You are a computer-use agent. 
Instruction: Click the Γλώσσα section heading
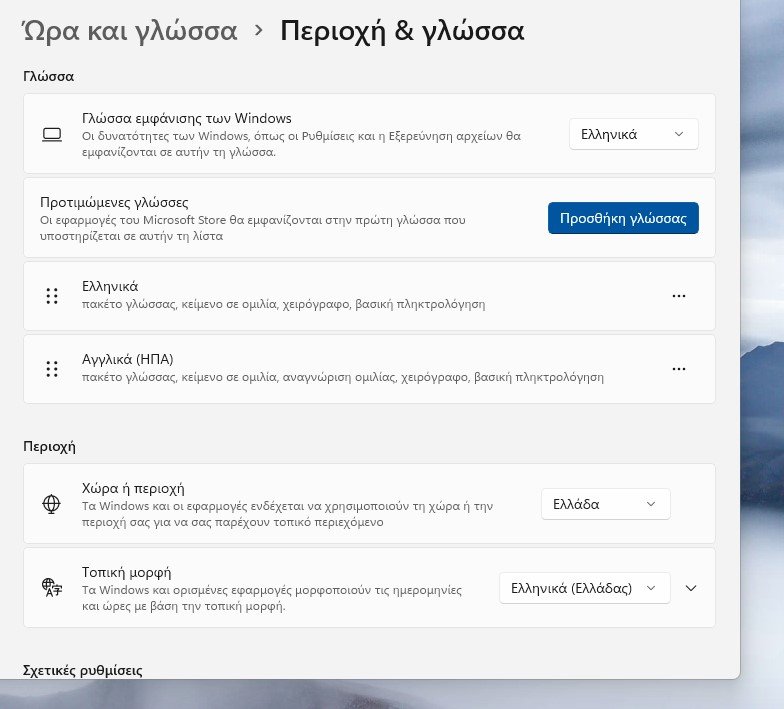tap(48, 76)
